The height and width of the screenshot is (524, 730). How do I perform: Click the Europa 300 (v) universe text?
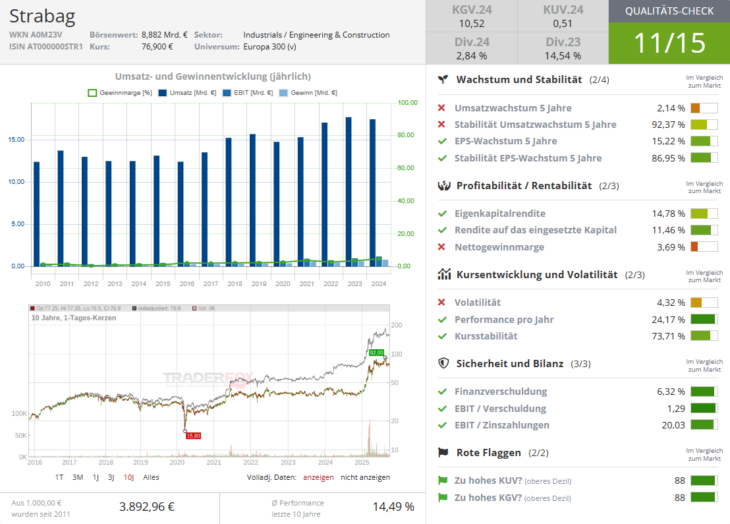[270, 47]
